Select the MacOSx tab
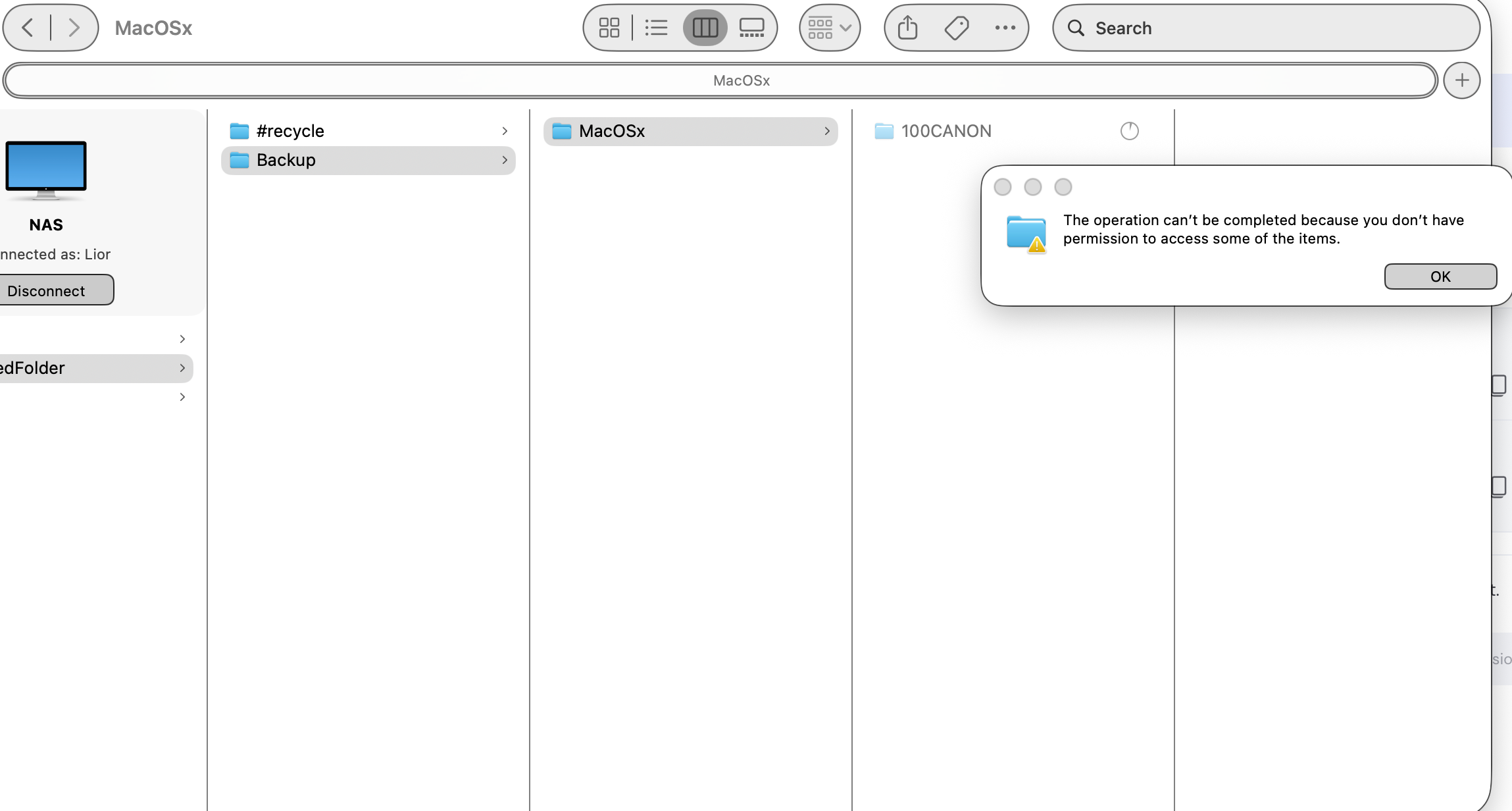Screen dimensions: 1512x811 tap(720, 80)
